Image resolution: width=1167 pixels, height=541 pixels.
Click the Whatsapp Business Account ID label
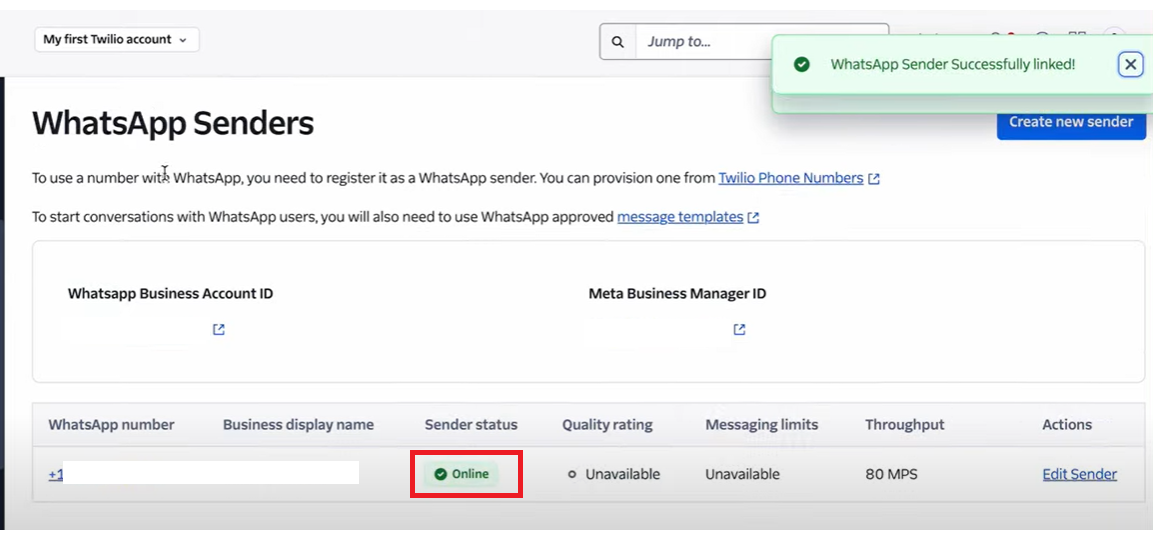(170, 294)
